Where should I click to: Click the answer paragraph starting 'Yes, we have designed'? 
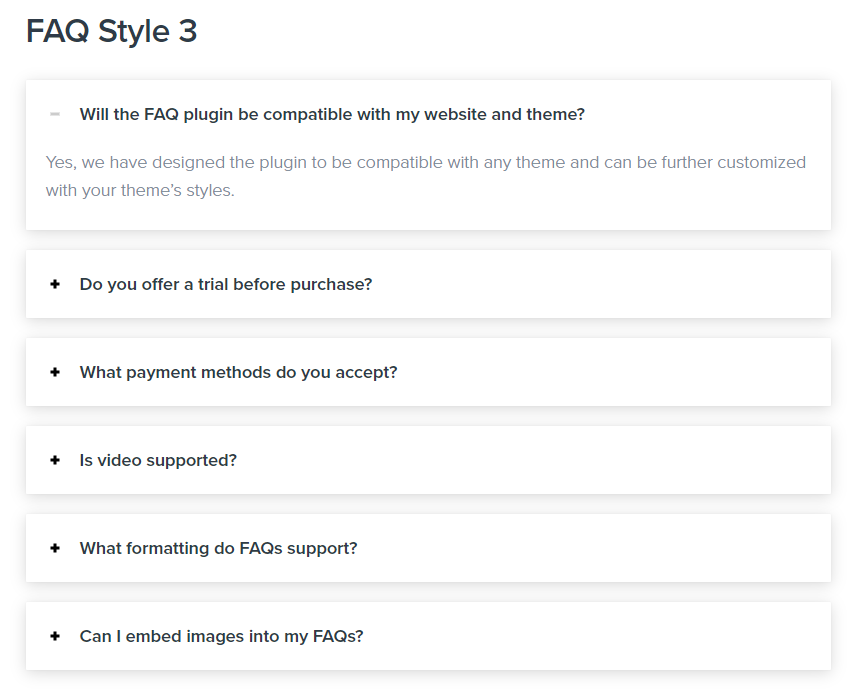tap(425, 176)
